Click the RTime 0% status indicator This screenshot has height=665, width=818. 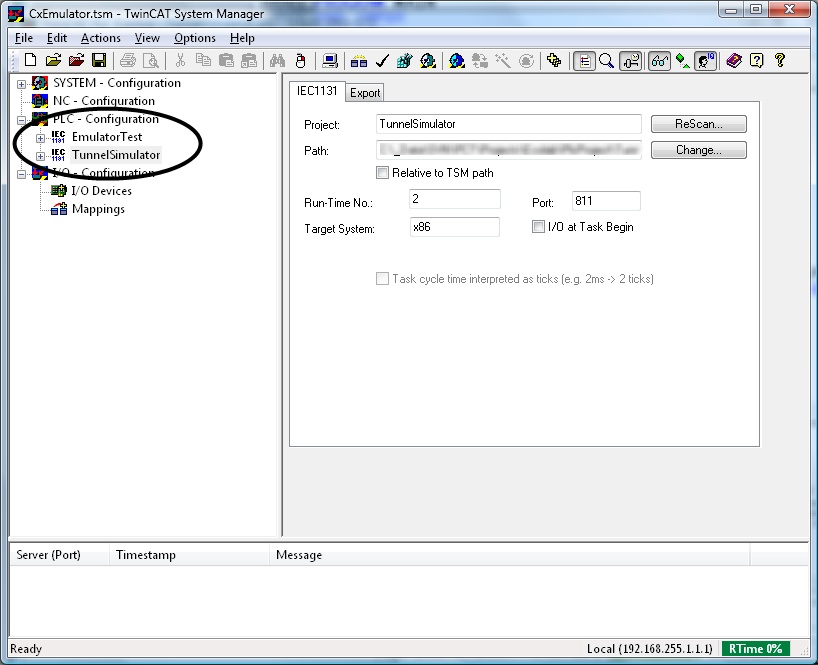755,649
